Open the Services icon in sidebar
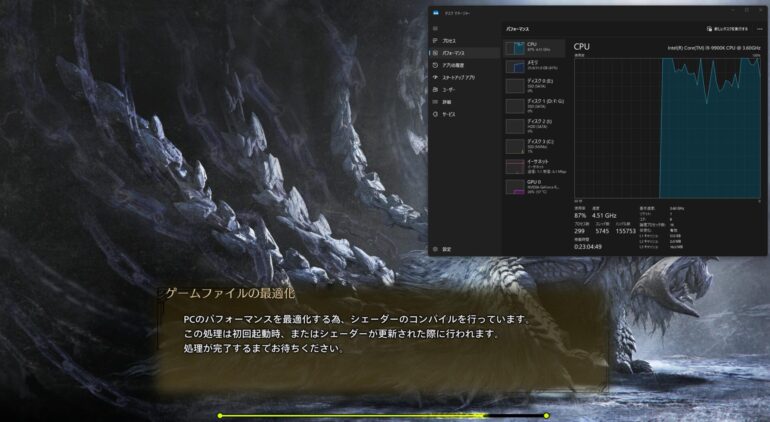The width and height of the screenshot is (770, 422). (x=435, y=114)
